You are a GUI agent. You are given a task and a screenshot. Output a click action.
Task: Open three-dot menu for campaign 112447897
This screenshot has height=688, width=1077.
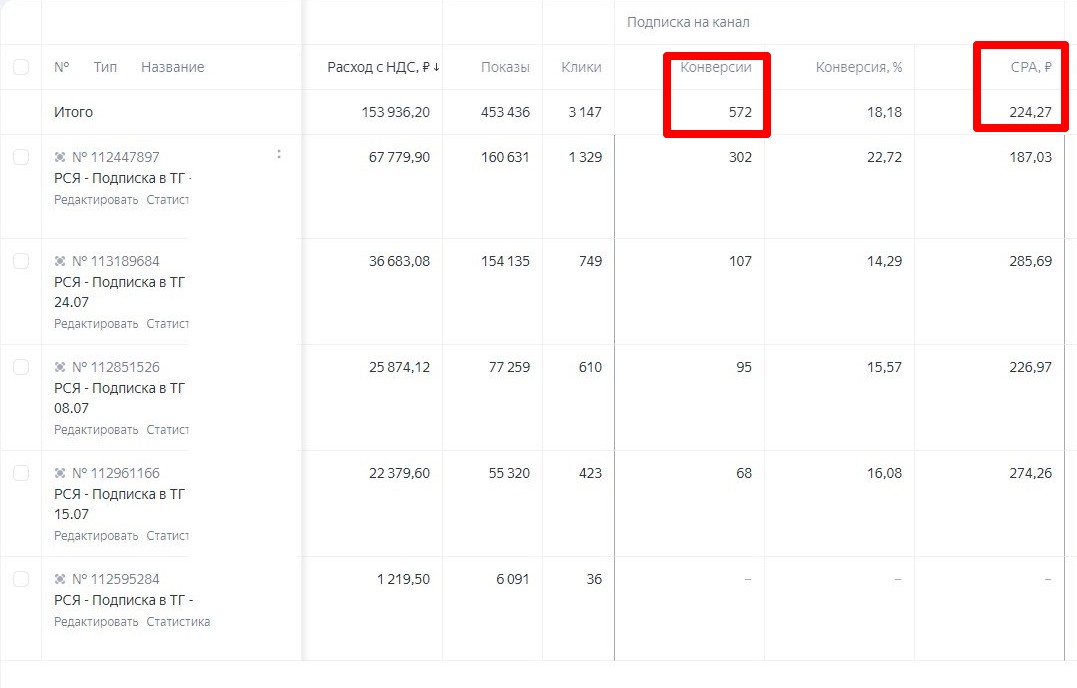[x=279, y=155]
